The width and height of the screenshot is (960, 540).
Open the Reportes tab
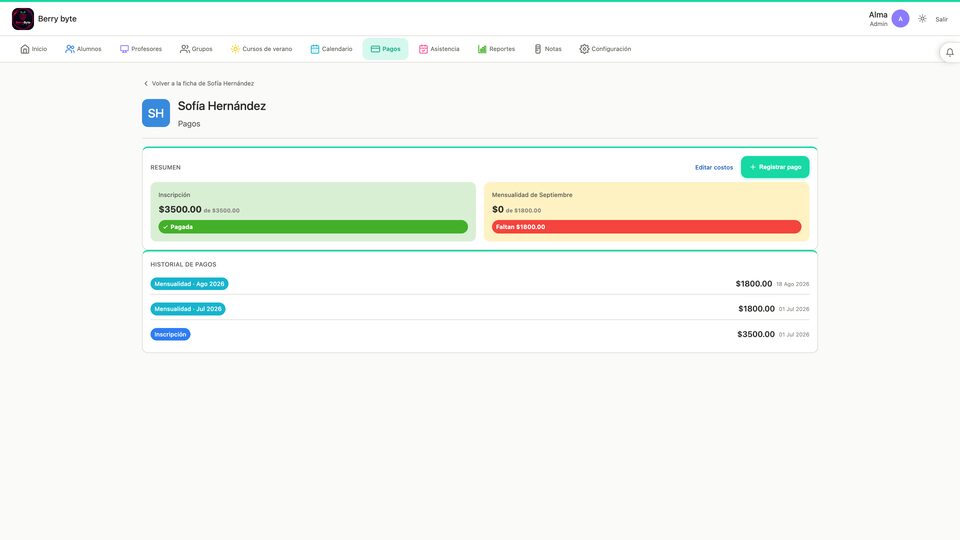point(497,49)
